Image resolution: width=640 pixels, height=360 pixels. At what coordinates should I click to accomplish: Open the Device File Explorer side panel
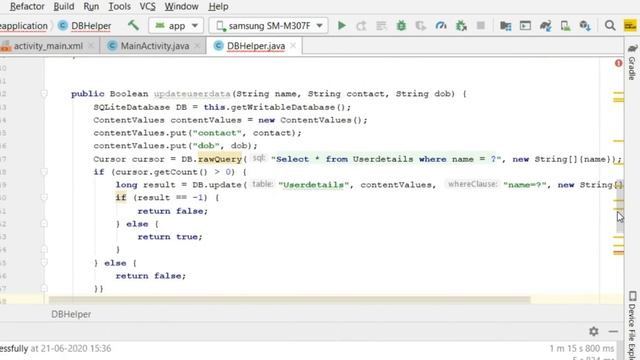632,324
